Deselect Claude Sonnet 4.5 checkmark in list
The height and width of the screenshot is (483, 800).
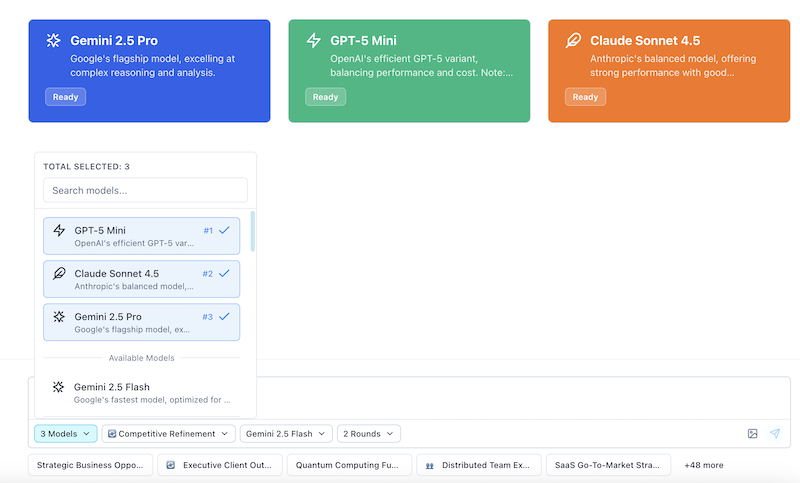click(x=224, y=273)
